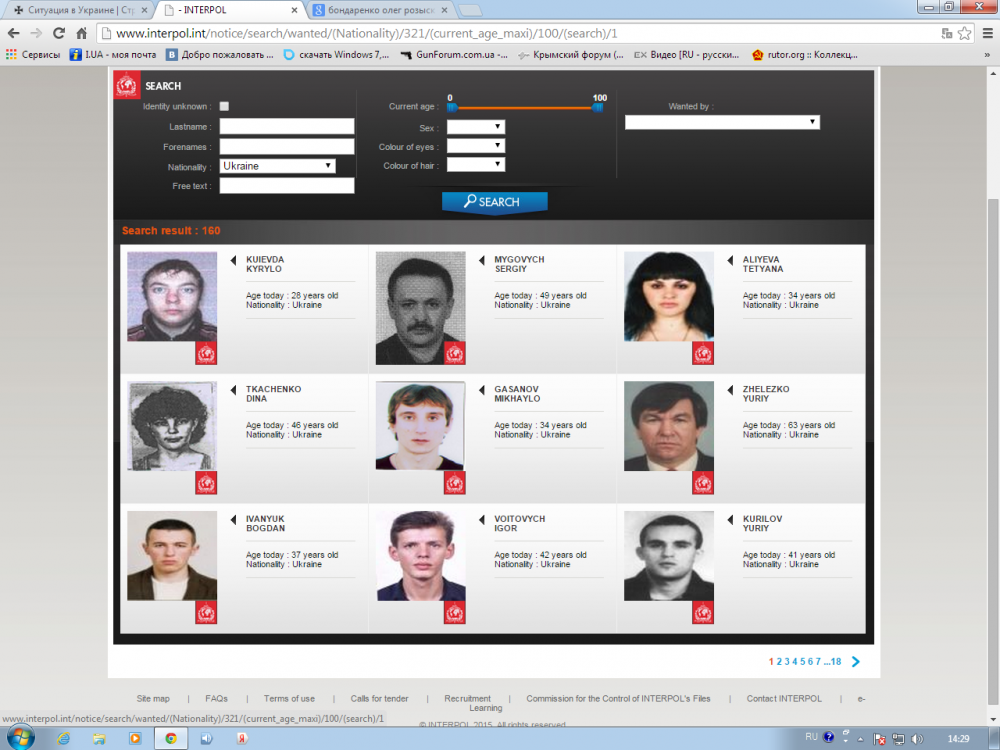Show the hidden bookmarks chevron

click(987, 55)
